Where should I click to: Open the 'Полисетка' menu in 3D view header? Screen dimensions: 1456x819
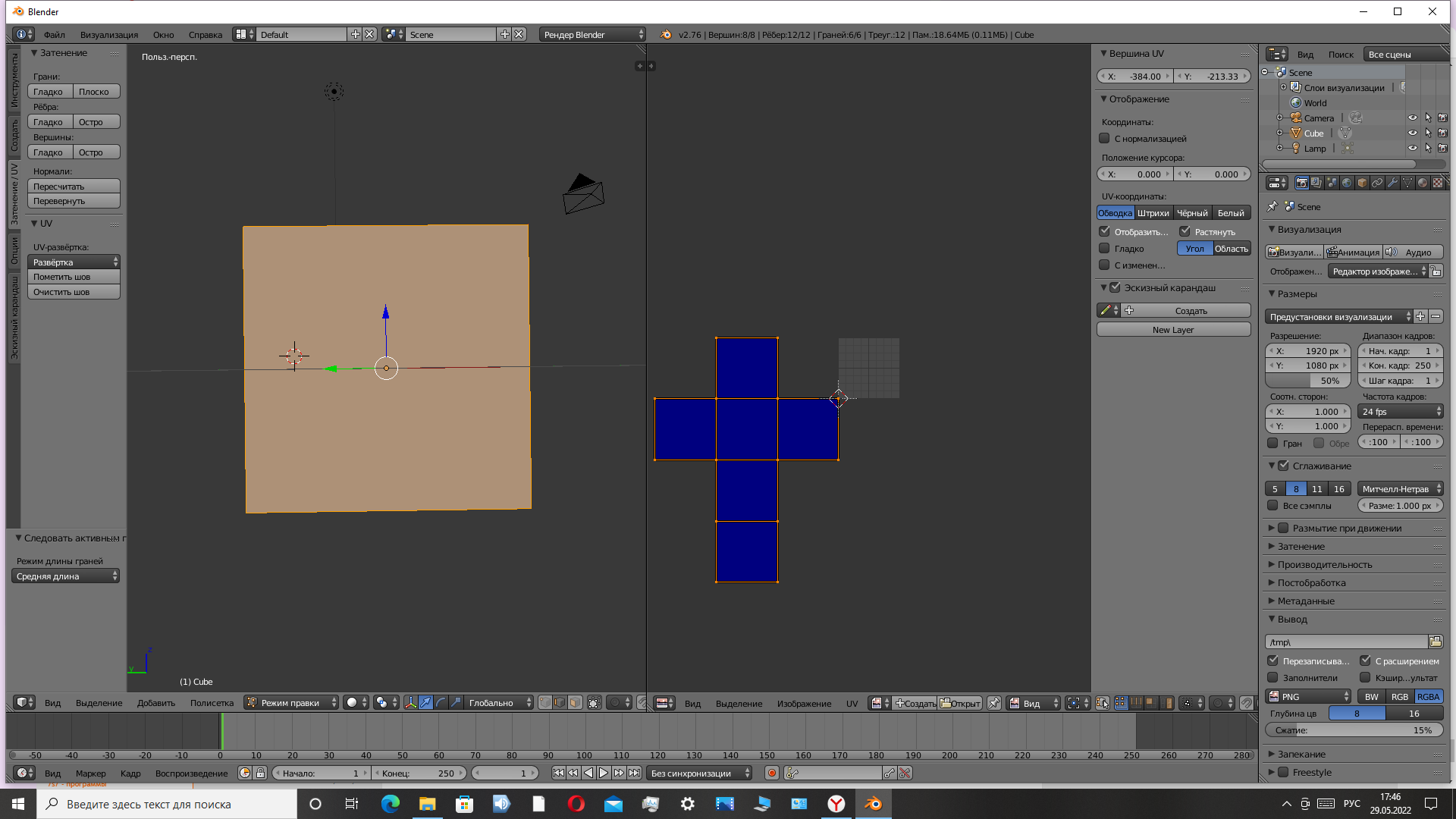(212, 703)
